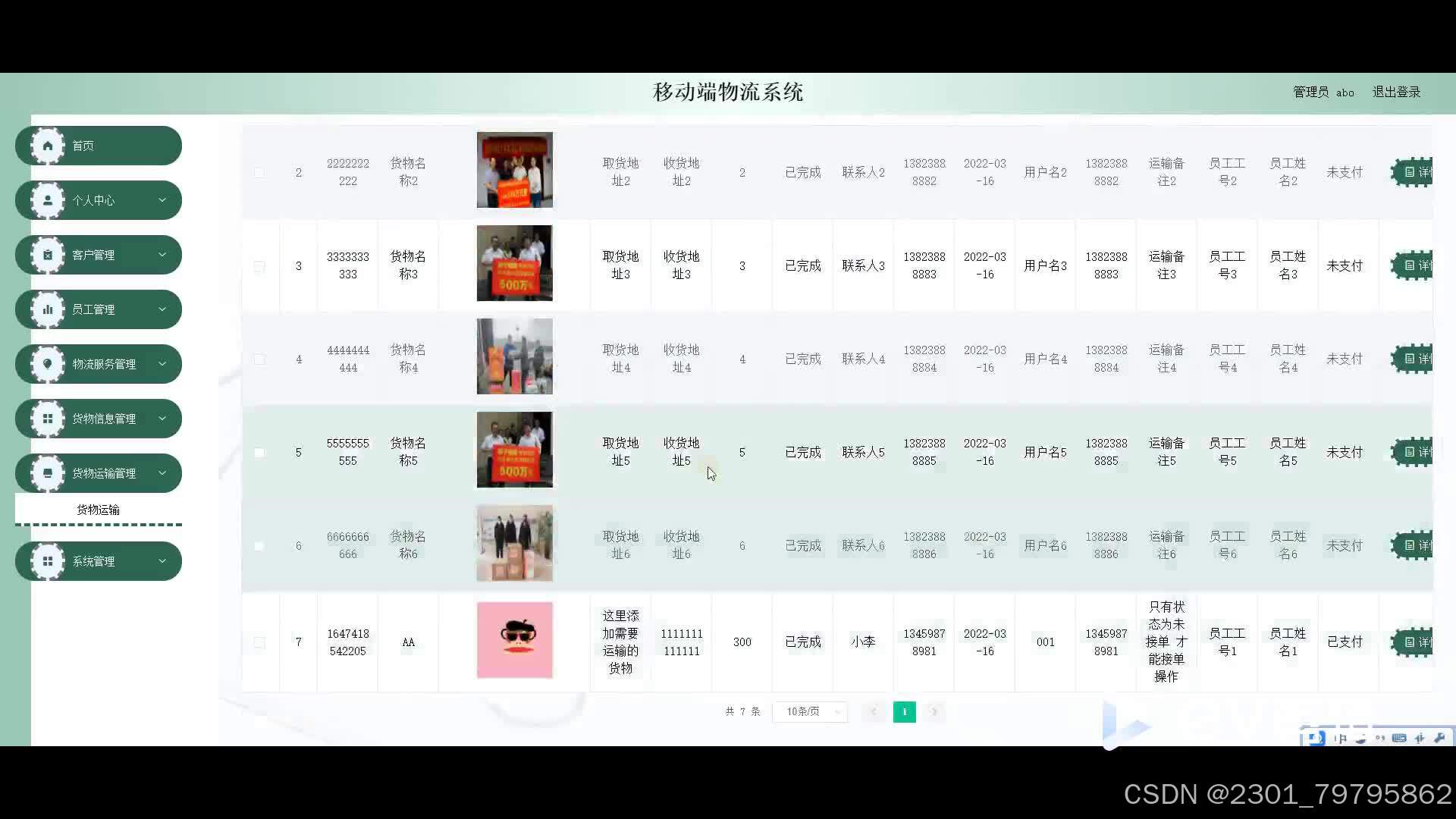1456x819 pixels.
Task: Click the 客户管理 sidebar icon
Action: click(x=48, y=255)
